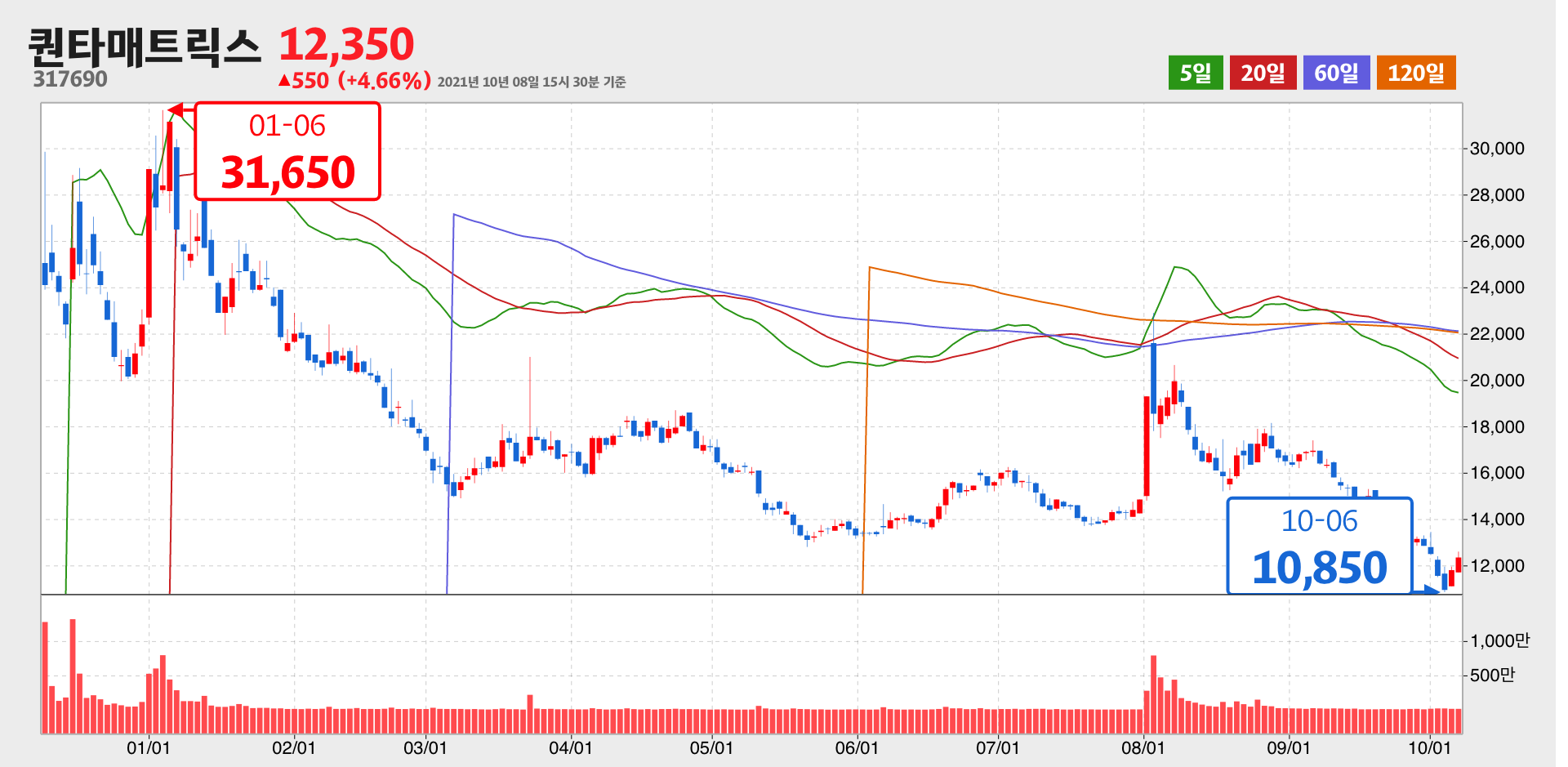Click the stock name 퀀타매트릭스
Image resolution: width=1568 pixels, height=767 pixels.
point(145,47)
